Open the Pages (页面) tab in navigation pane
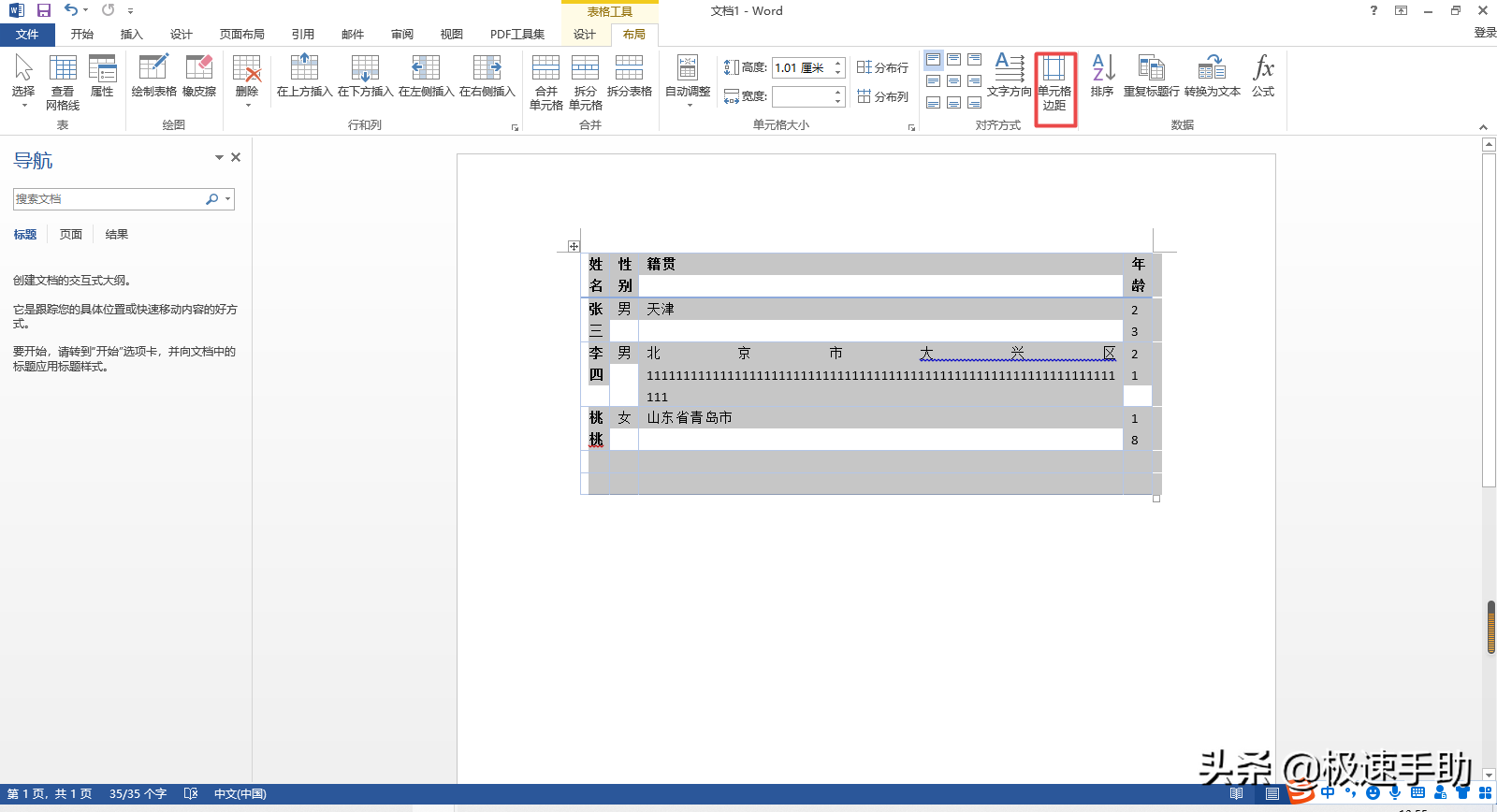Image resolution: width=1497 pixels, height=812 pixels. (71, 235)
